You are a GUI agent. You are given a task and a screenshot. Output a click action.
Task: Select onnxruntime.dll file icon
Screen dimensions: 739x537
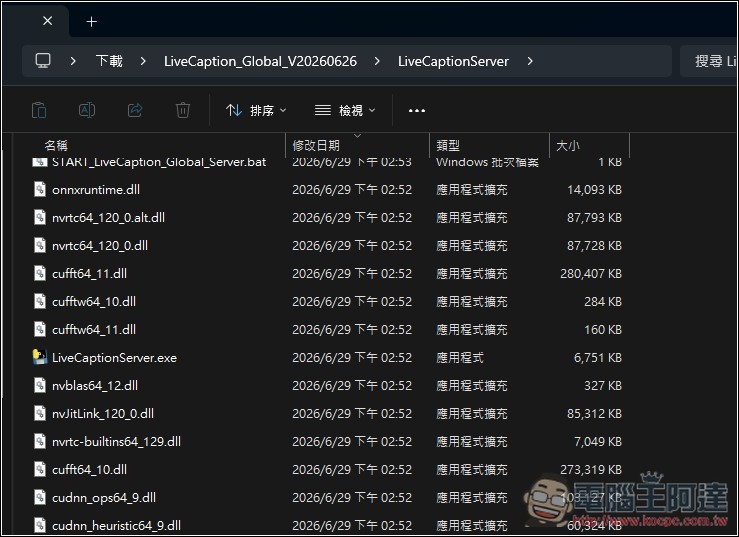(x=40, y=190)
